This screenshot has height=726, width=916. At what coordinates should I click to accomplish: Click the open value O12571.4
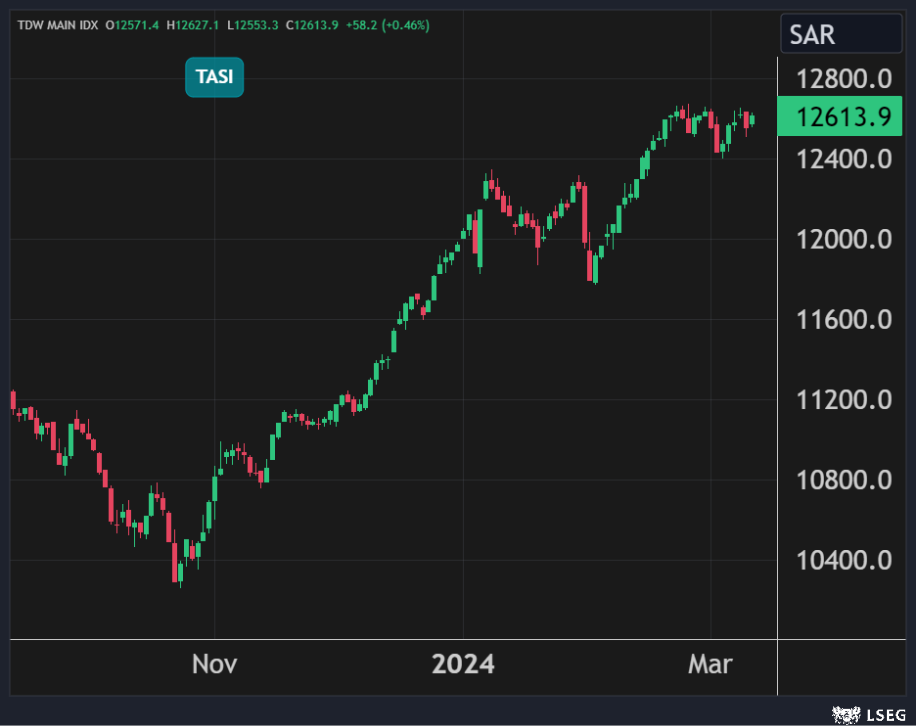135,25
